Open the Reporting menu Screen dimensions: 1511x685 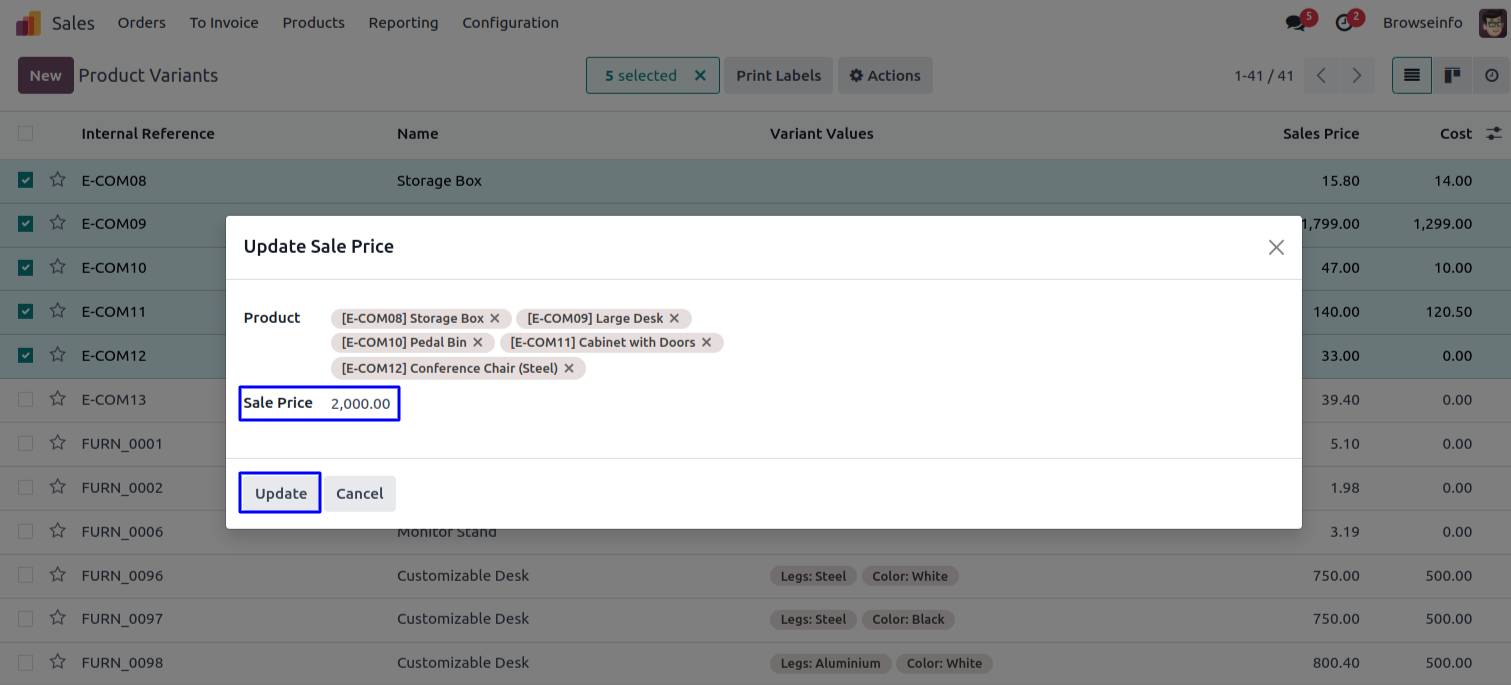(403, 23)
